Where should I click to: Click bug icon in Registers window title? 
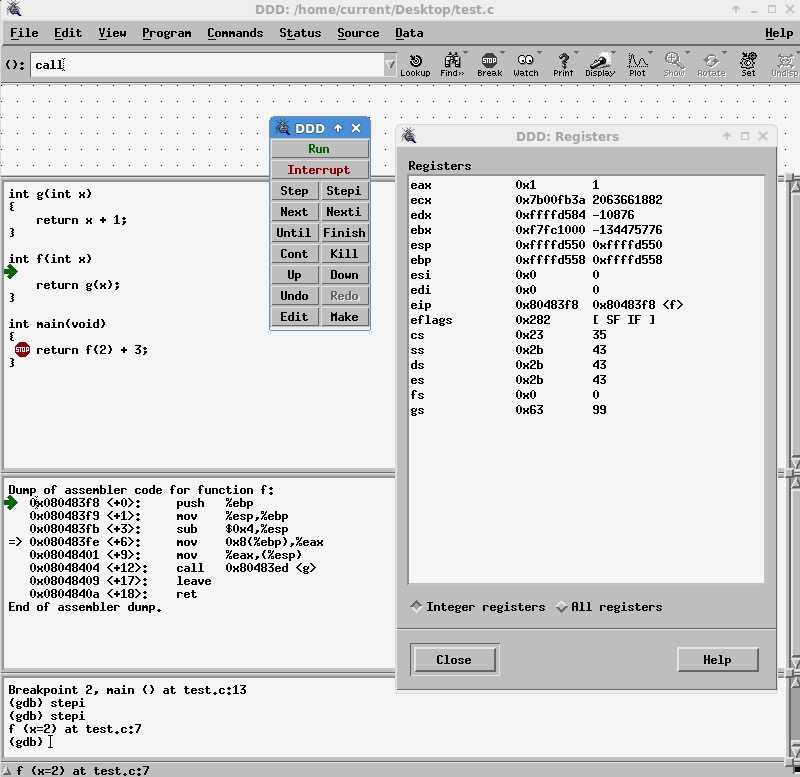click(409, 136)
